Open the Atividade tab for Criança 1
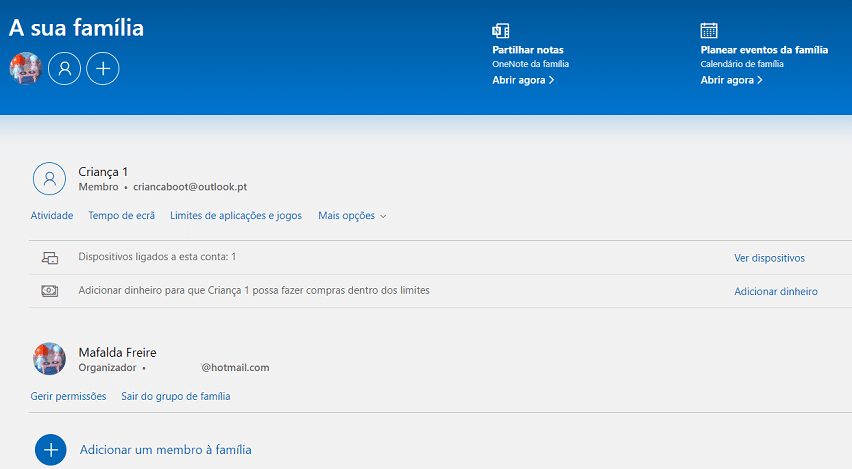The height and width of the screenshot is (469, 852). point(52,216)
